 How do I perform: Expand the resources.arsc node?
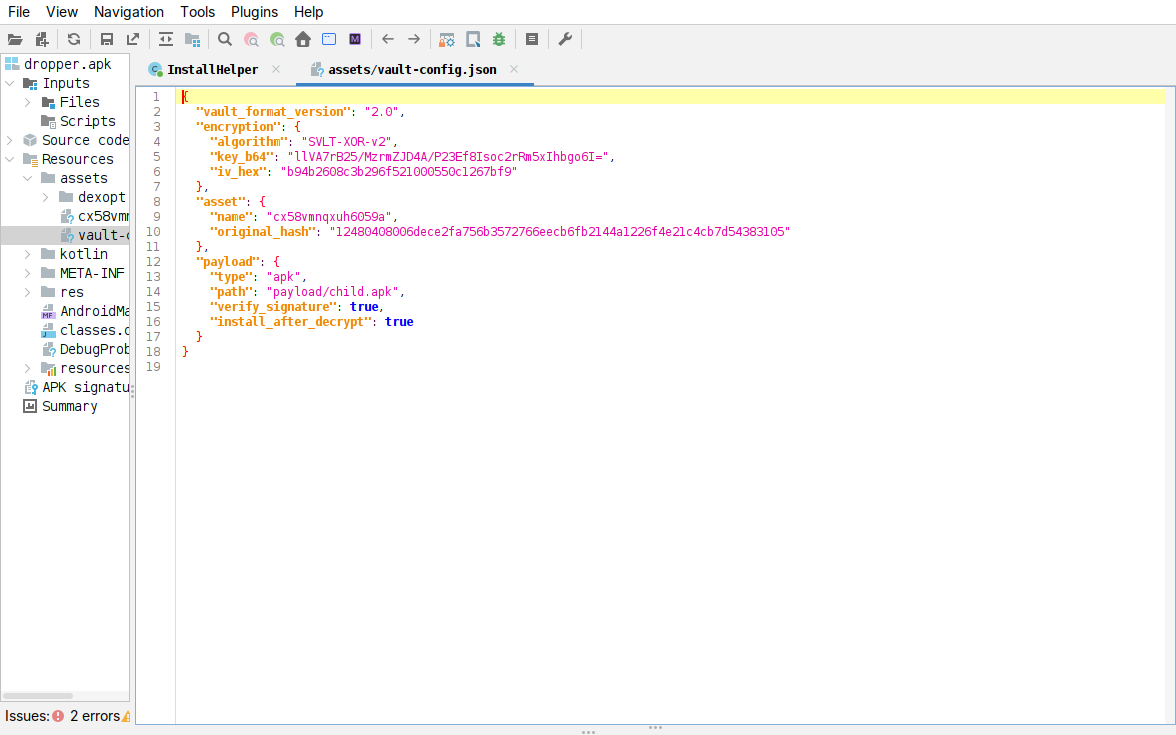(x=28, y=368)
